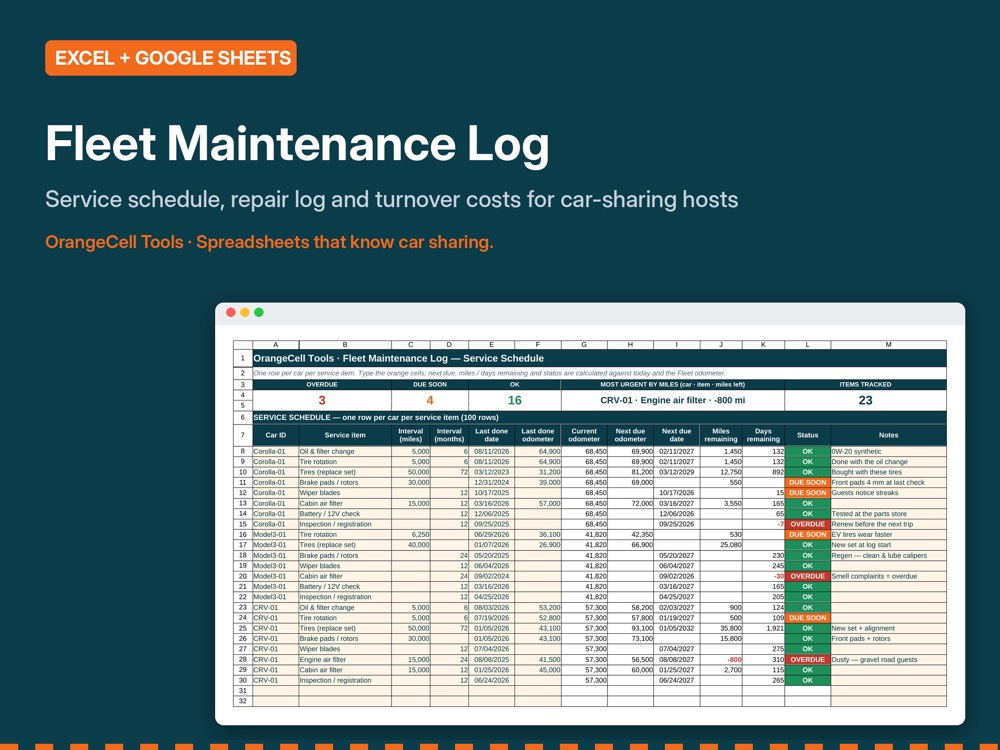Click the 'Next due odometer' column heading

(630, 435)
